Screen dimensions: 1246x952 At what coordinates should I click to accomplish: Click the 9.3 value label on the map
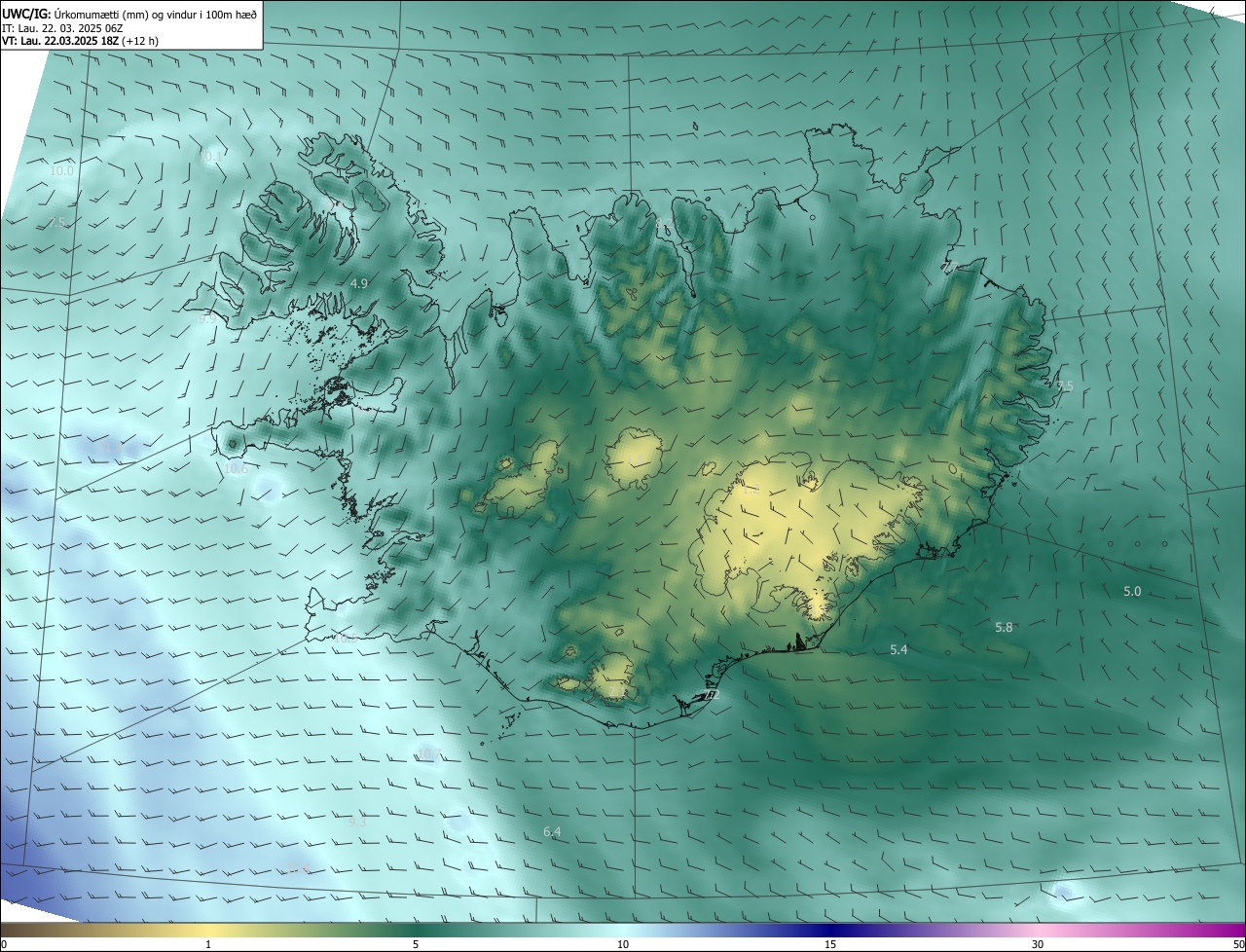pyautogui.click(x=357, y=822)
